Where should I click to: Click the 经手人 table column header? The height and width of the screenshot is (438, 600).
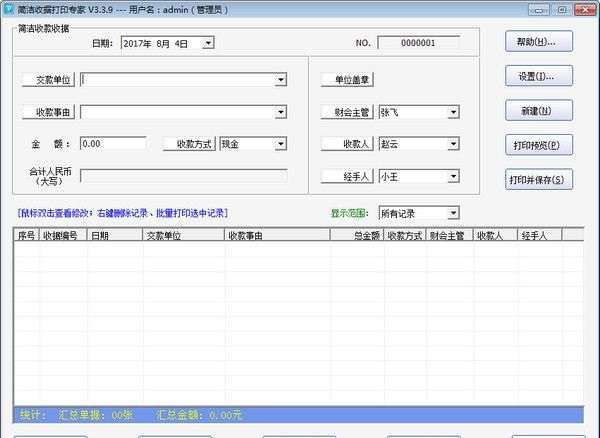[x=540, y=235]
